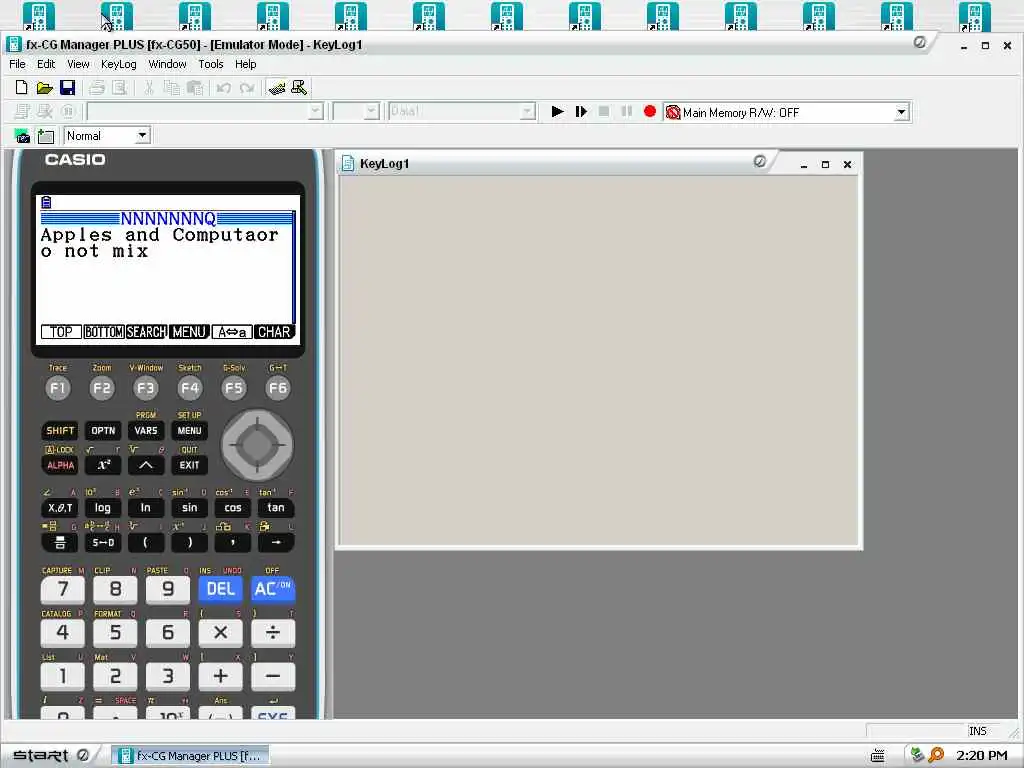
Task: Click the Cut scissors icon
Action: point(148,88)
